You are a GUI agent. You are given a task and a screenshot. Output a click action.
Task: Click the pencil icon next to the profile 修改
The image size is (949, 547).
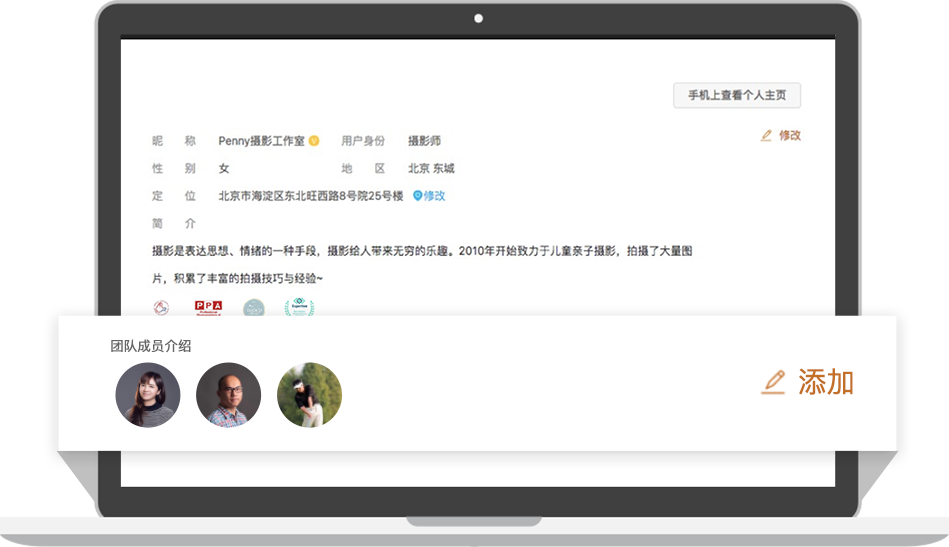767,135
